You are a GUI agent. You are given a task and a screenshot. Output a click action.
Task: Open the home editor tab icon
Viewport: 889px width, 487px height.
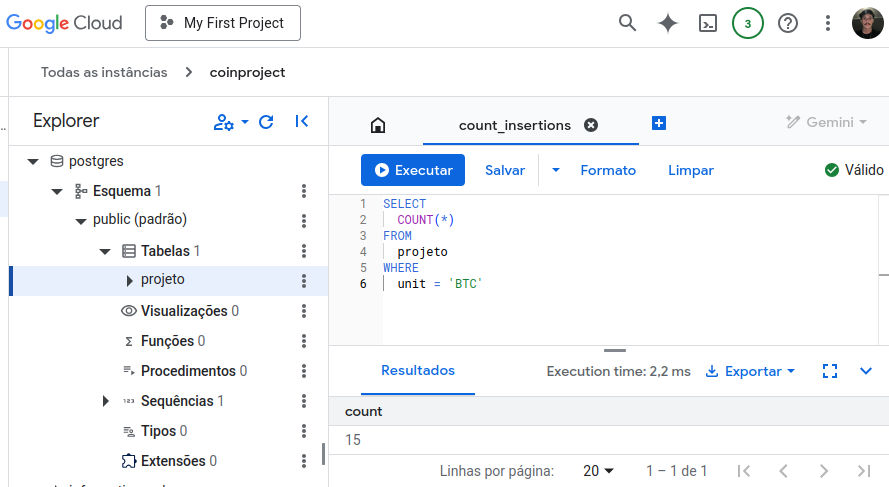tap(378, 125)
